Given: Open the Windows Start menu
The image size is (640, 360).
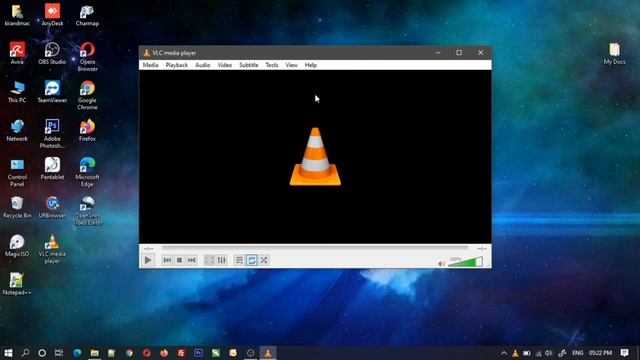Looking at the screenshot, I should tap(8, 353).
